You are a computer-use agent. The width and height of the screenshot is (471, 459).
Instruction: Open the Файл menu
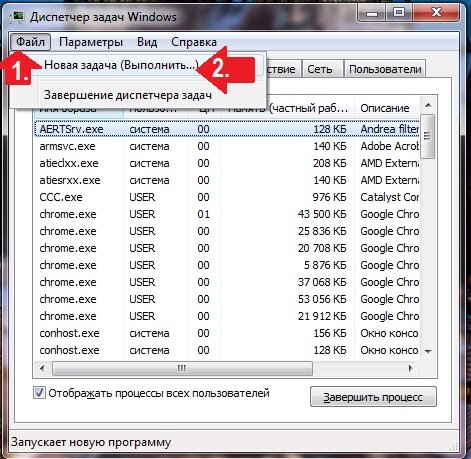[x=30, y=42]
